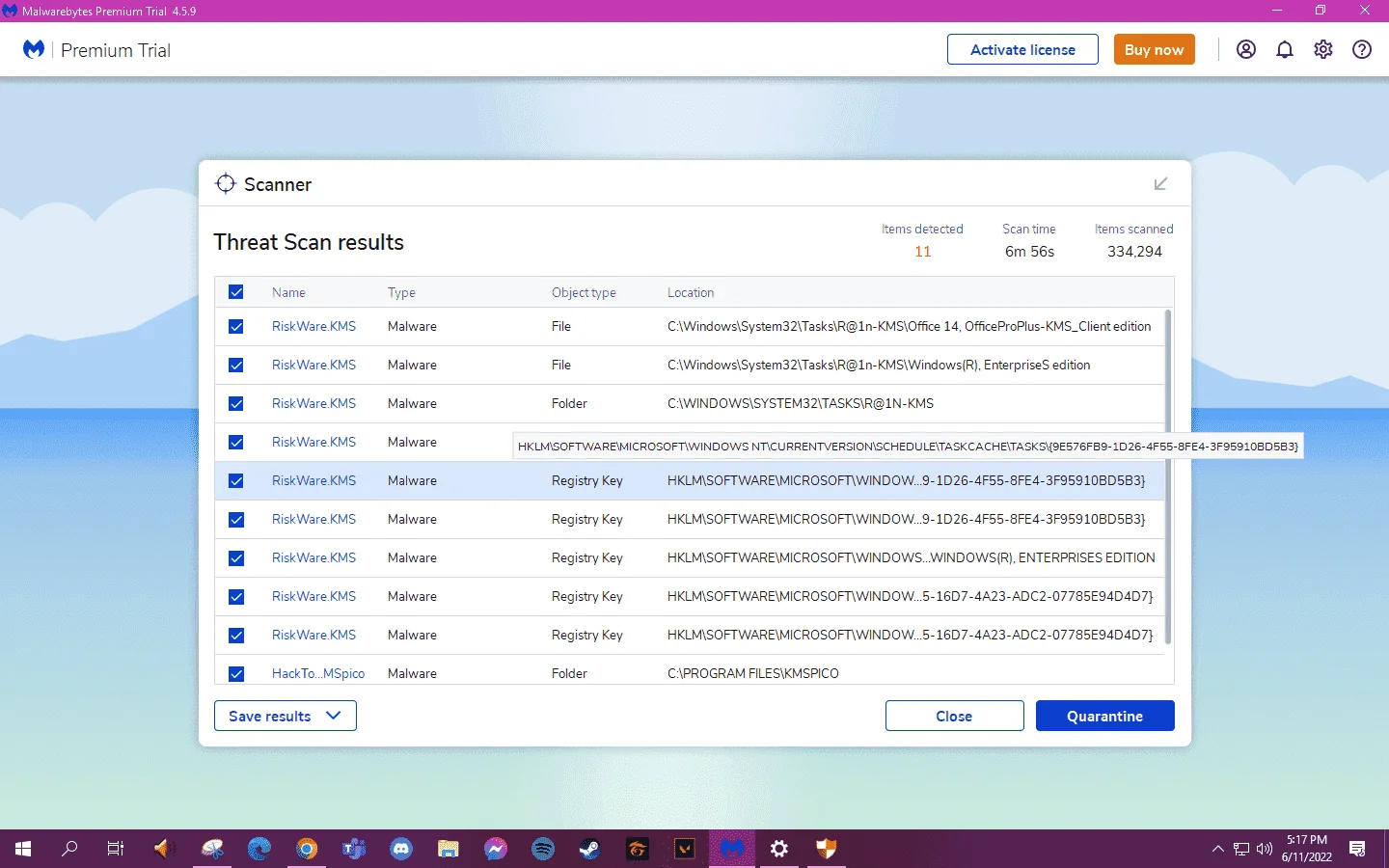Viewport: 1389px width, 868px height.
Task: Open taskbar search magnifier
Action: [69, 849]
